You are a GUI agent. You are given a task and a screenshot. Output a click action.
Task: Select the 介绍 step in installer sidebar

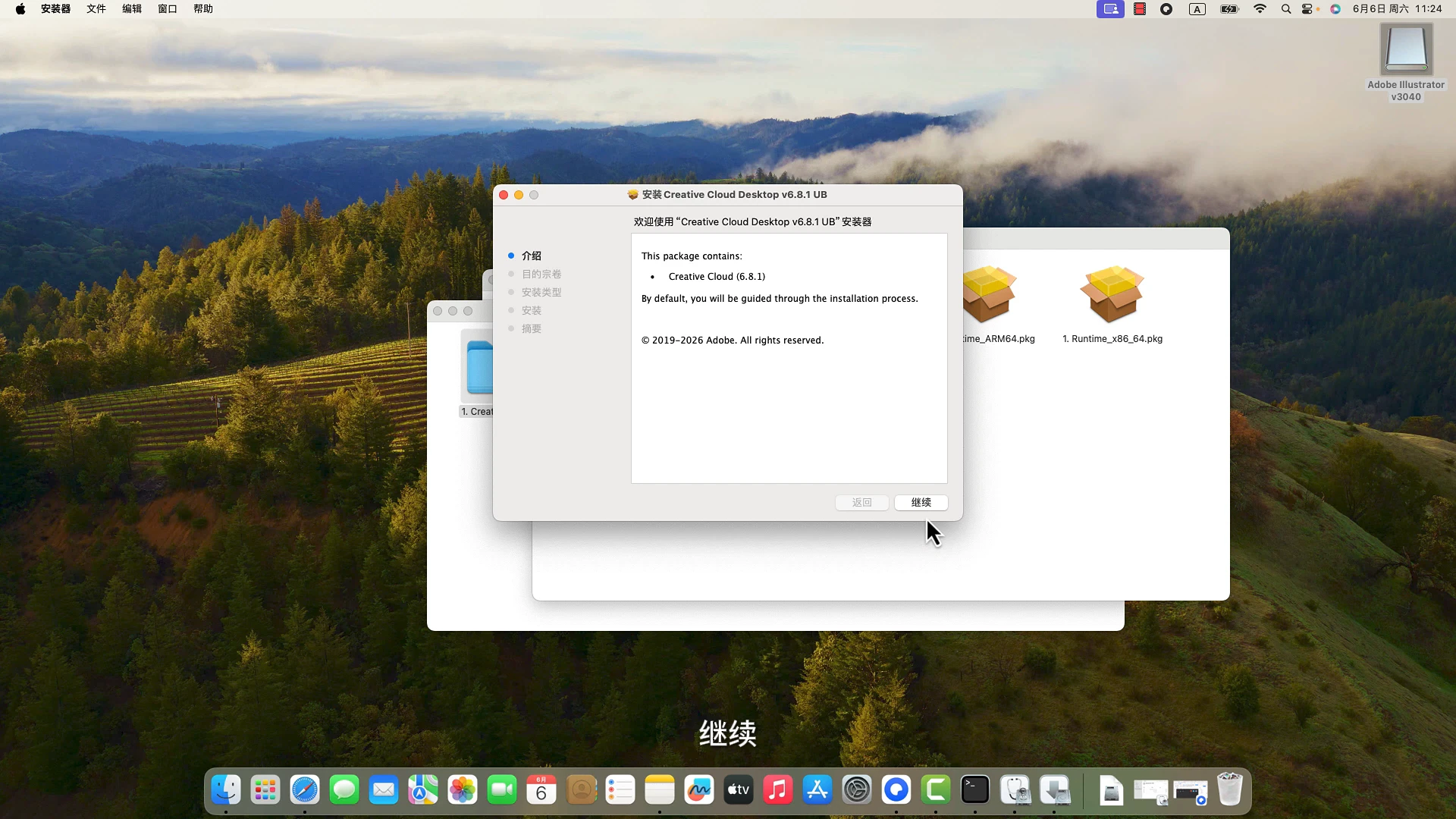[531, 256]
